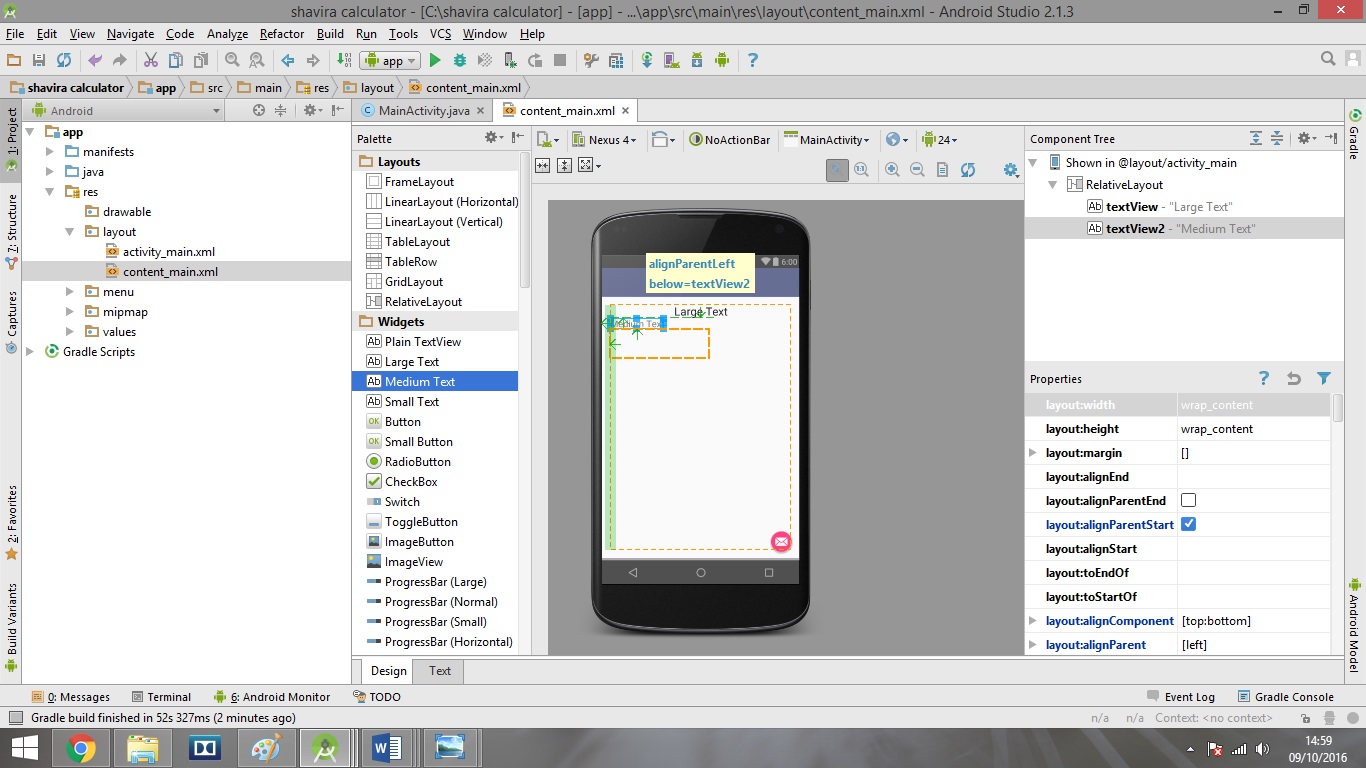Search everywhere with the top-right magnifier

pos(1329,60)
